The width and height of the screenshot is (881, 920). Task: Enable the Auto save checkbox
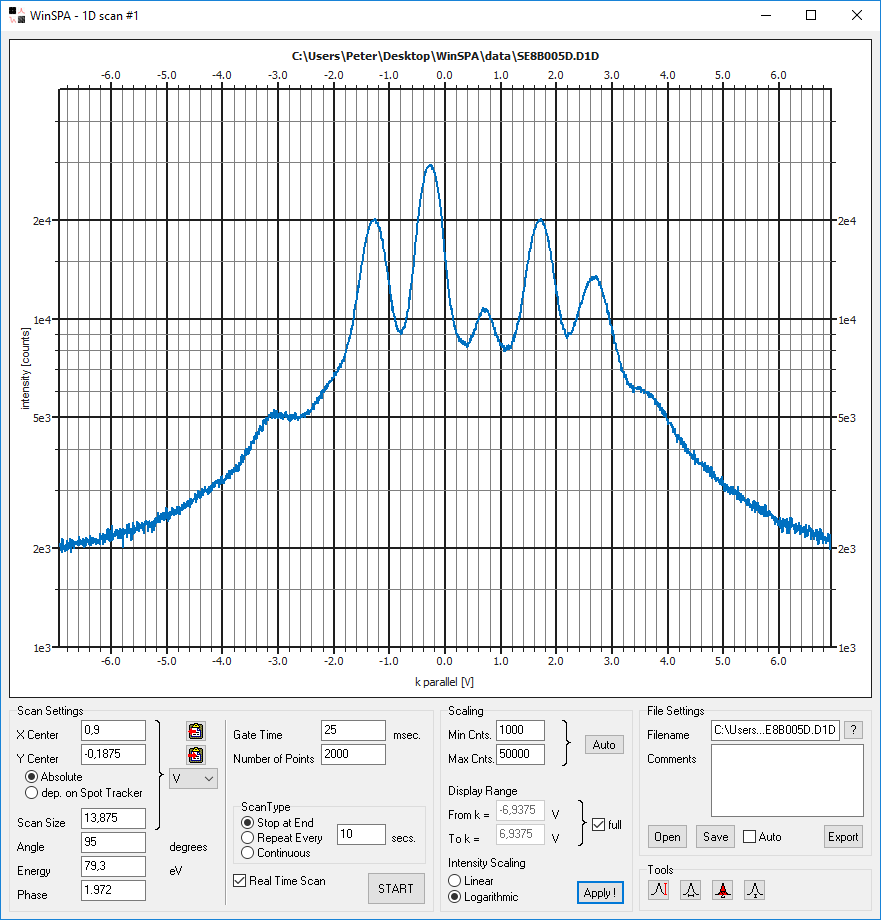749,837
